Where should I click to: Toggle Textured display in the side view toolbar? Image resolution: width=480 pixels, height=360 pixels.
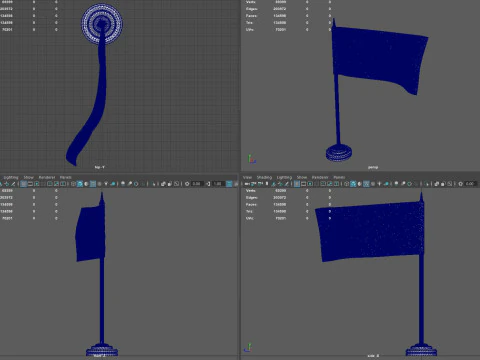click(x=373, y=184)
